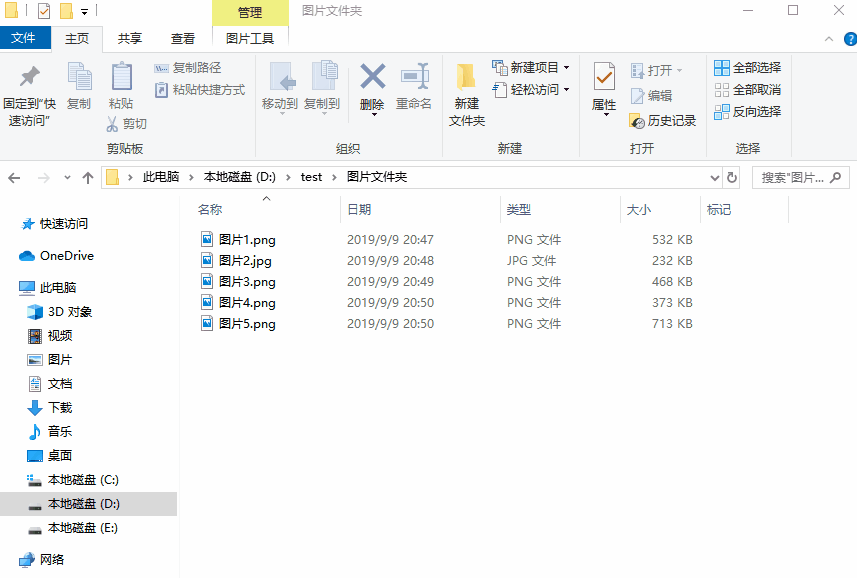Sort by the 名称 column header
857x578 pixels.
(x=210, y=210)
